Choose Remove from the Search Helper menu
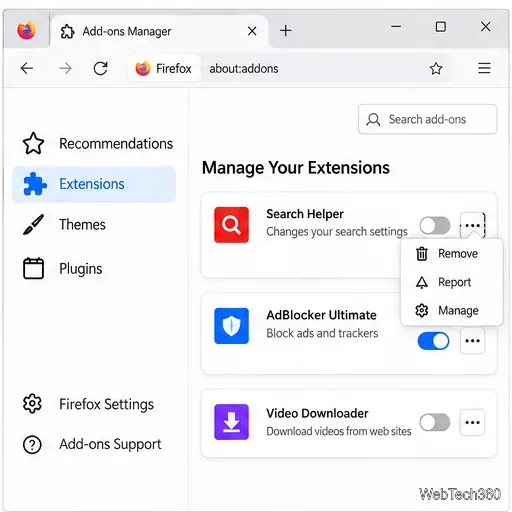The width and height of the screenshot is (512, 512). [x=452, y=254]
